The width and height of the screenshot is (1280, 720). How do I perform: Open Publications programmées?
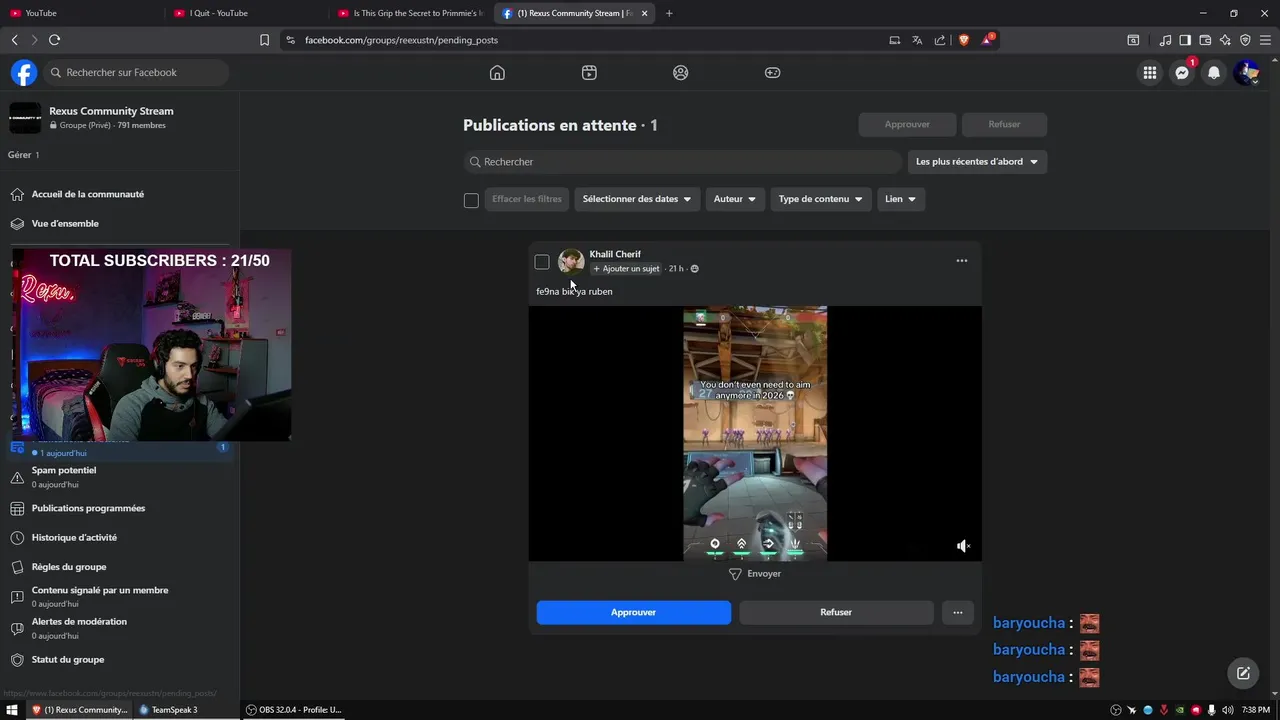(x=88, y=508)
